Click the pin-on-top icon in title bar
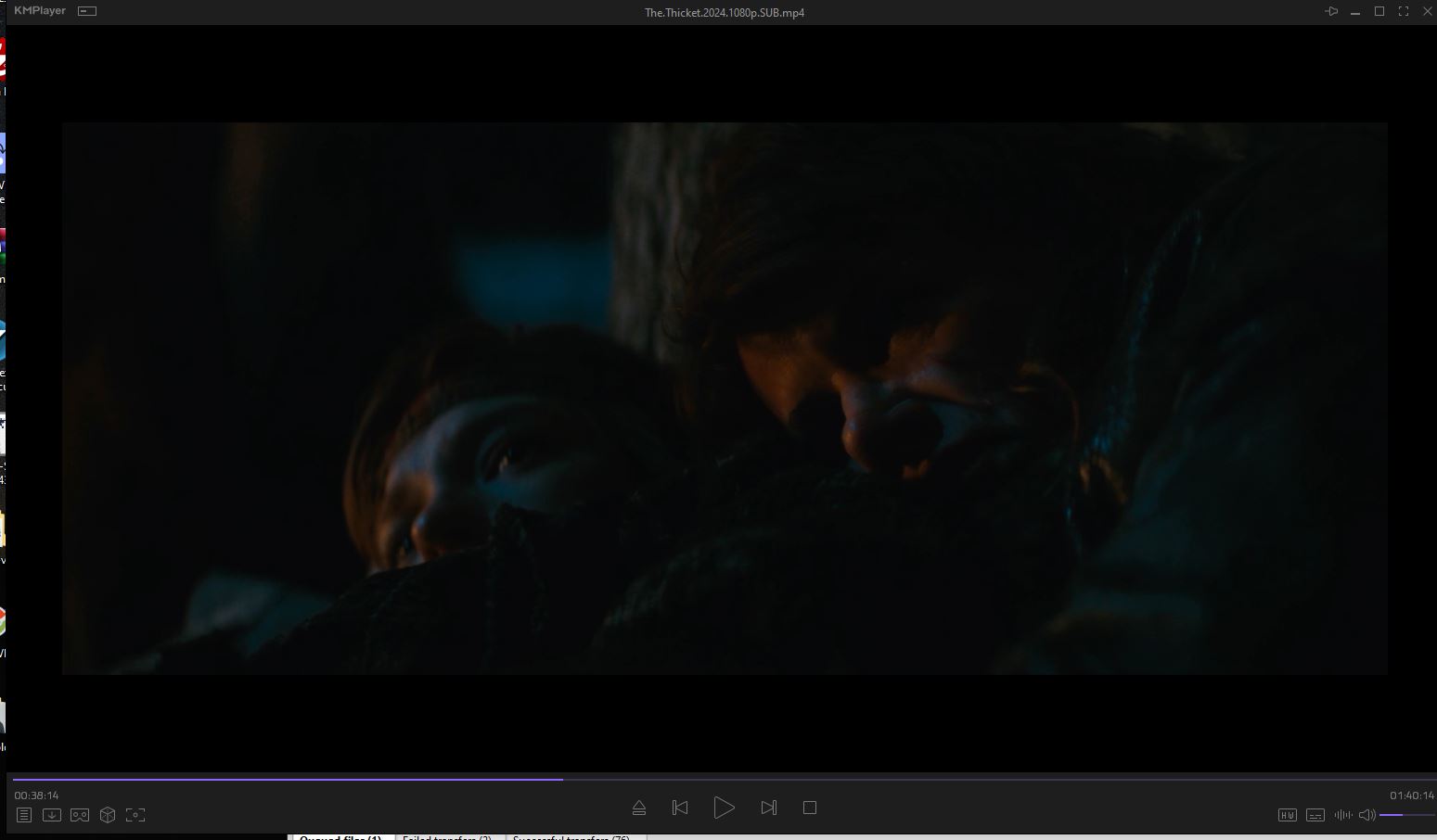This screenshot has height=840, width=1437. coord(1331,11)
